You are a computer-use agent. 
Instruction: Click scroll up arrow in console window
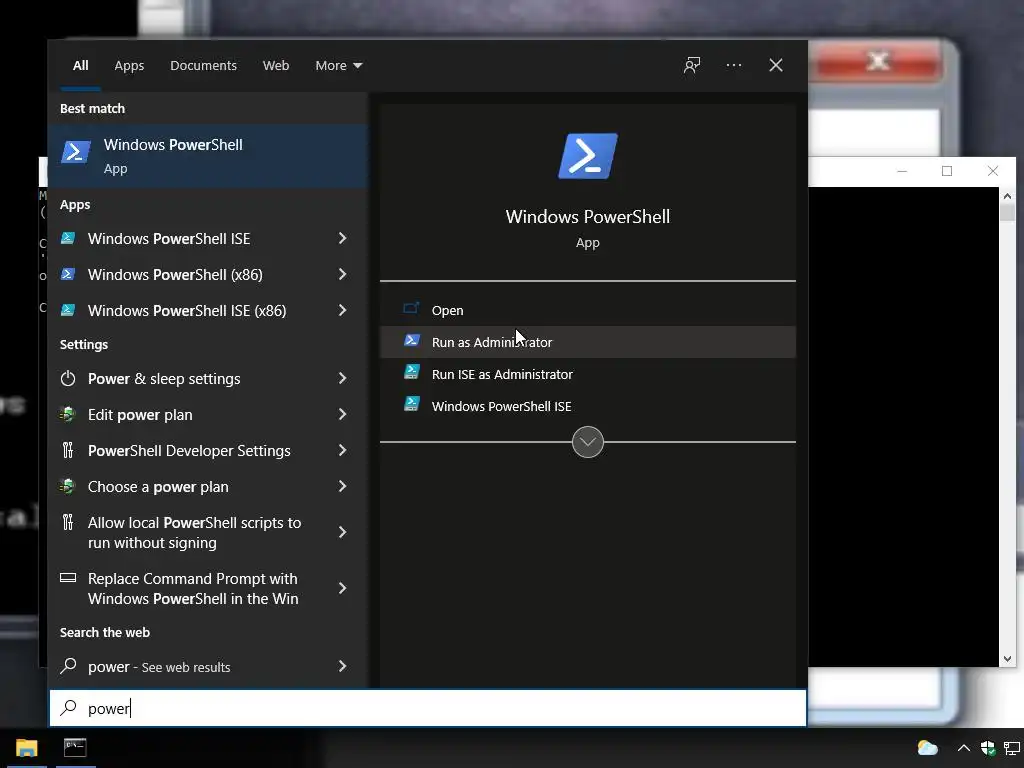pos(1007,196)
